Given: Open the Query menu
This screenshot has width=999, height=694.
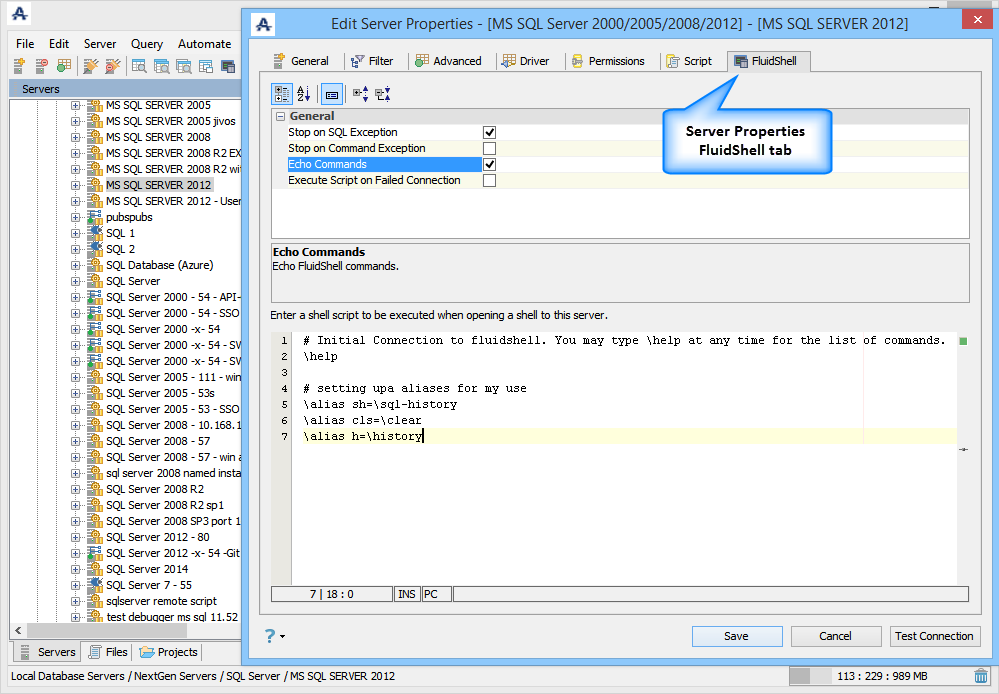Looking at the screenshot, I should pos(147,44).
